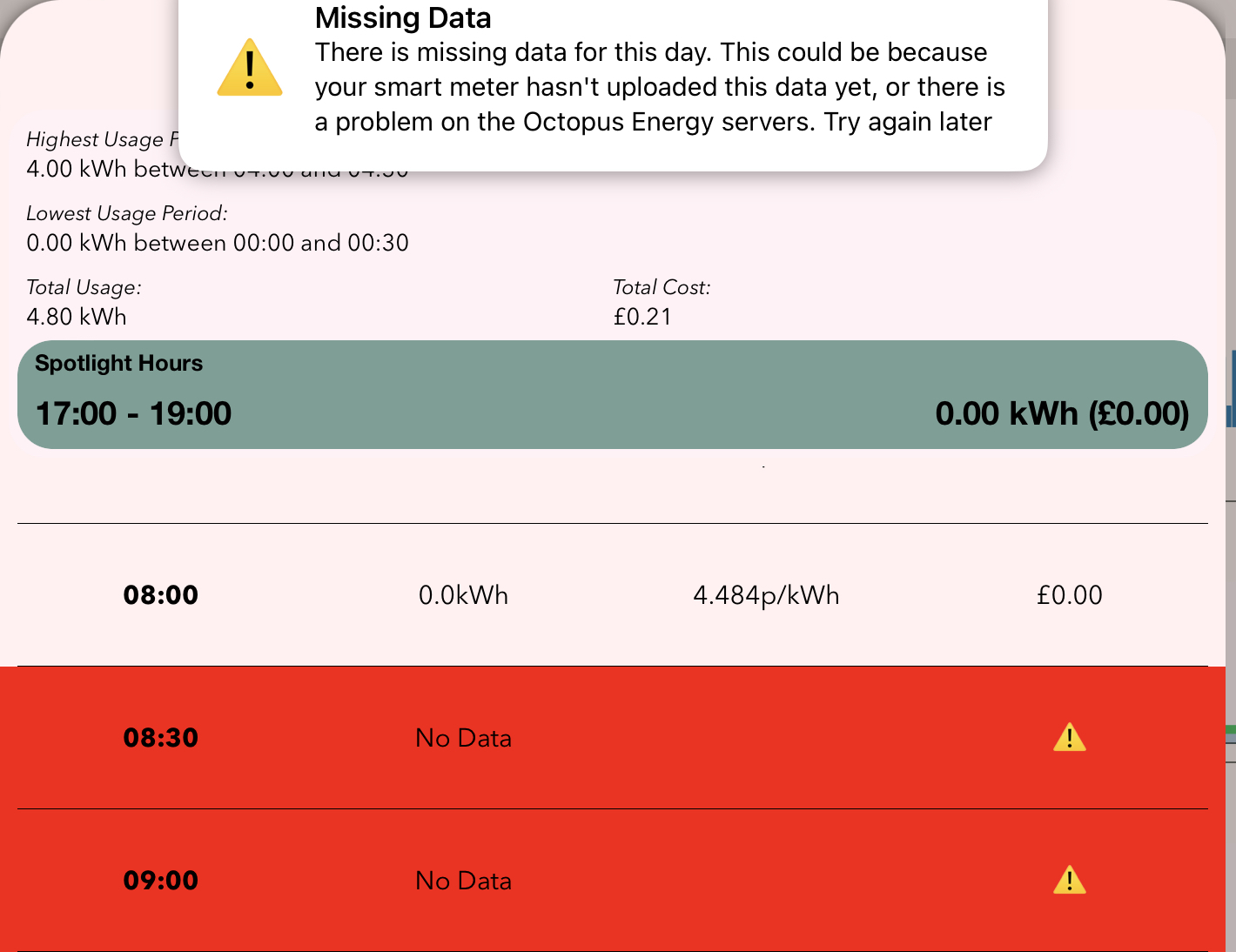The width and height of the screenshot is (1236, 952).
Task: Click the Total Usage 4.80 kWh value
Action: coord(77,317)
